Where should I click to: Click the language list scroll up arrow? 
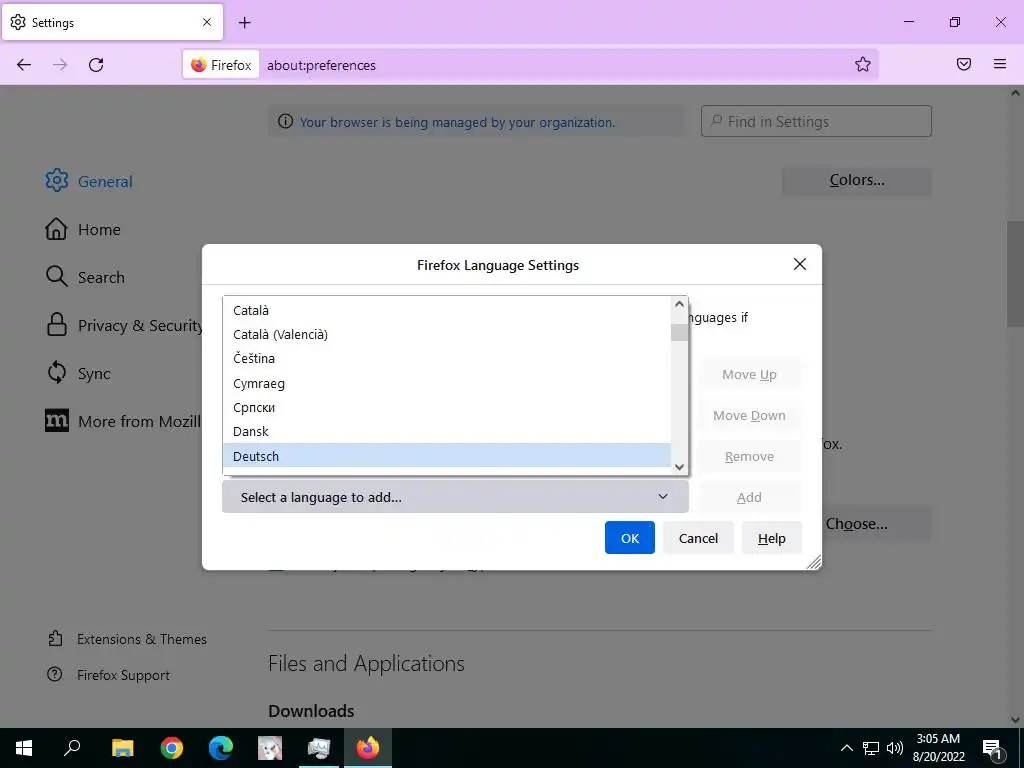(679, 304)
